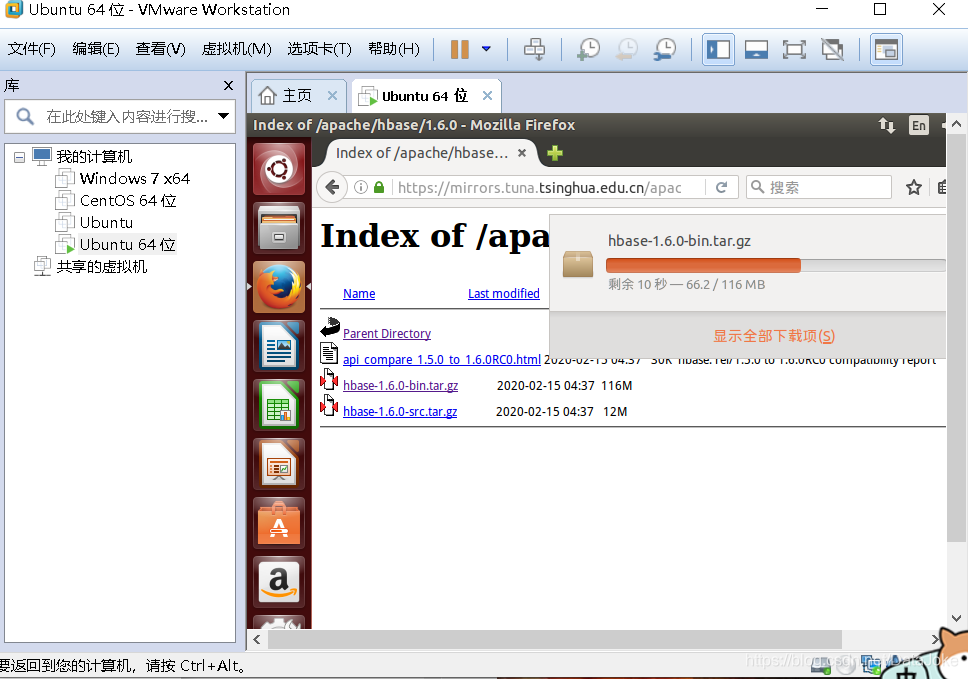Open api_compare_1.5.0_to_1.6.0RC0.html link
Viewport: 968px width, 679px height.
441,359
